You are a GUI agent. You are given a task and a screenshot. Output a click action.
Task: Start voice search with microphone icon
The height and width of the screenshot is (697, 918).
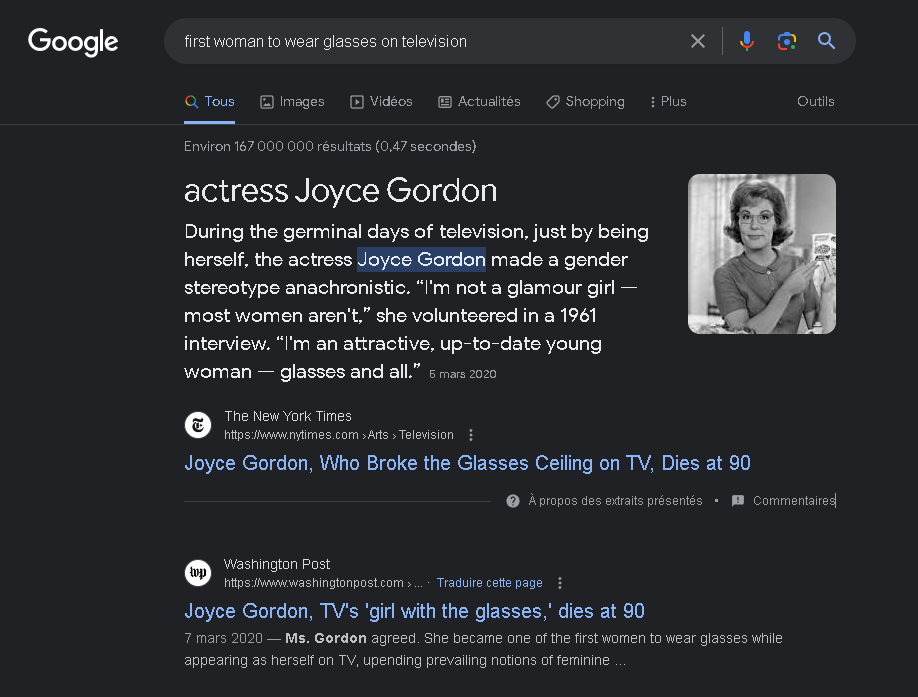746,41
